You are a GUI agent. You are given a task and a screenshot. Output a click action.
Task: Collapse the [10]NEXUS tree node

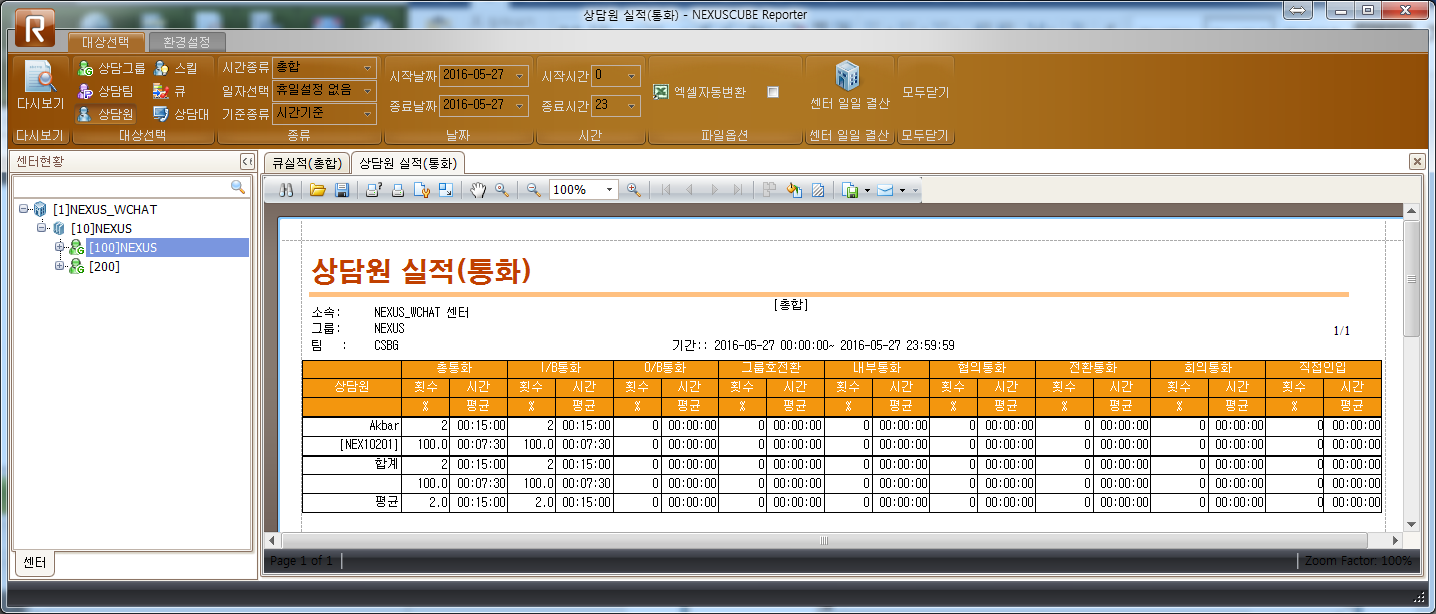pos(41,228)
